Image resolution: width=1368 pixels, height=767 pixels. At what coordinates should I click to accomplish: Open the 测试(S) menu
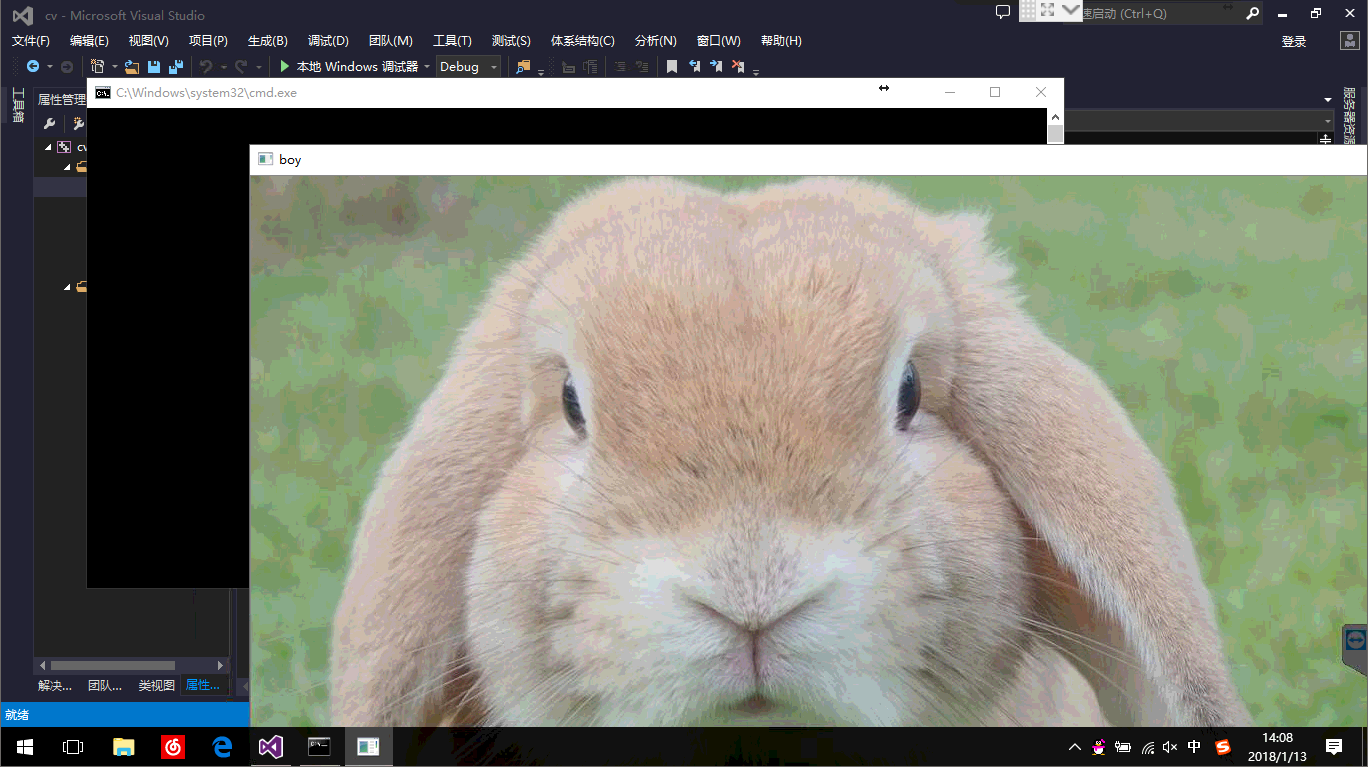tap(511, 41)
